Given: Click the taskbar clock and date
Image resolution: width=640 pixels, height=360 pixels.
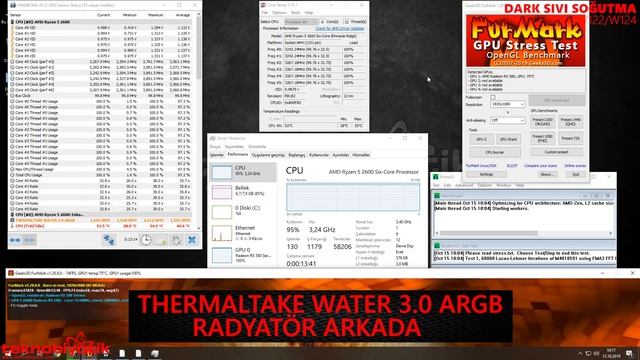Looking at the screenshot, I should (611, 353).
